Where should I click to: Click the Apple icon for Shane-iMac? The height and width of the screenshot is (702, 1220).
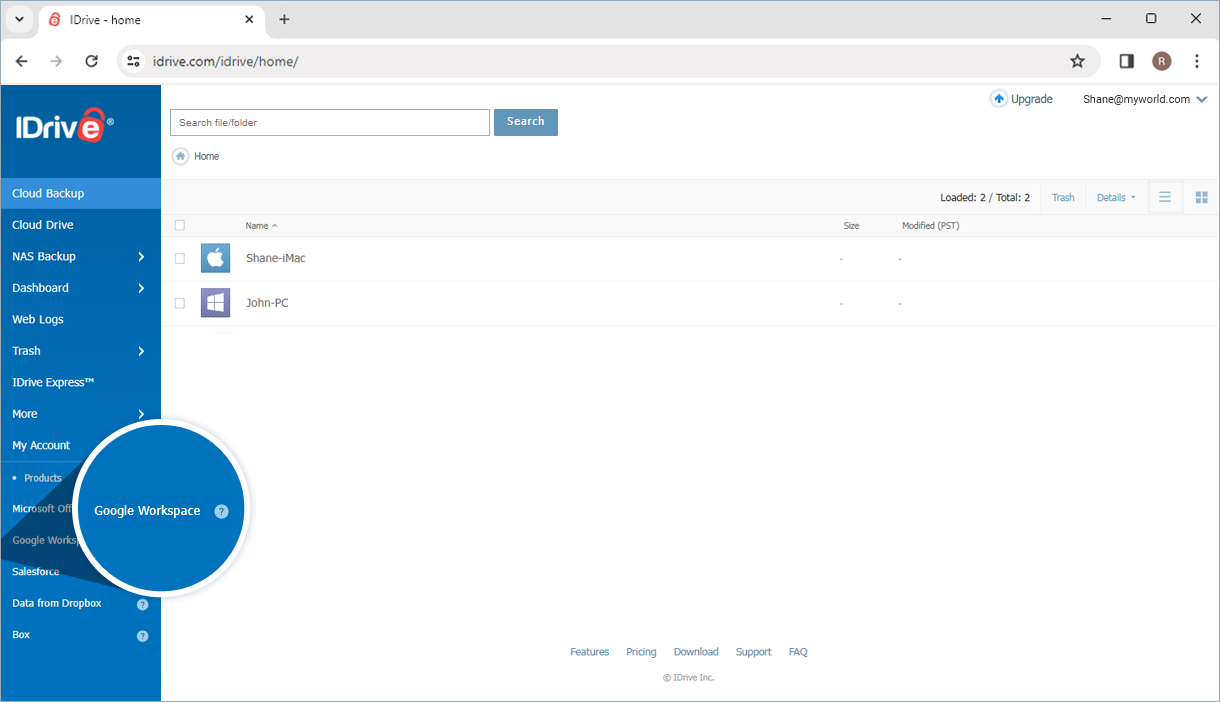215,258
